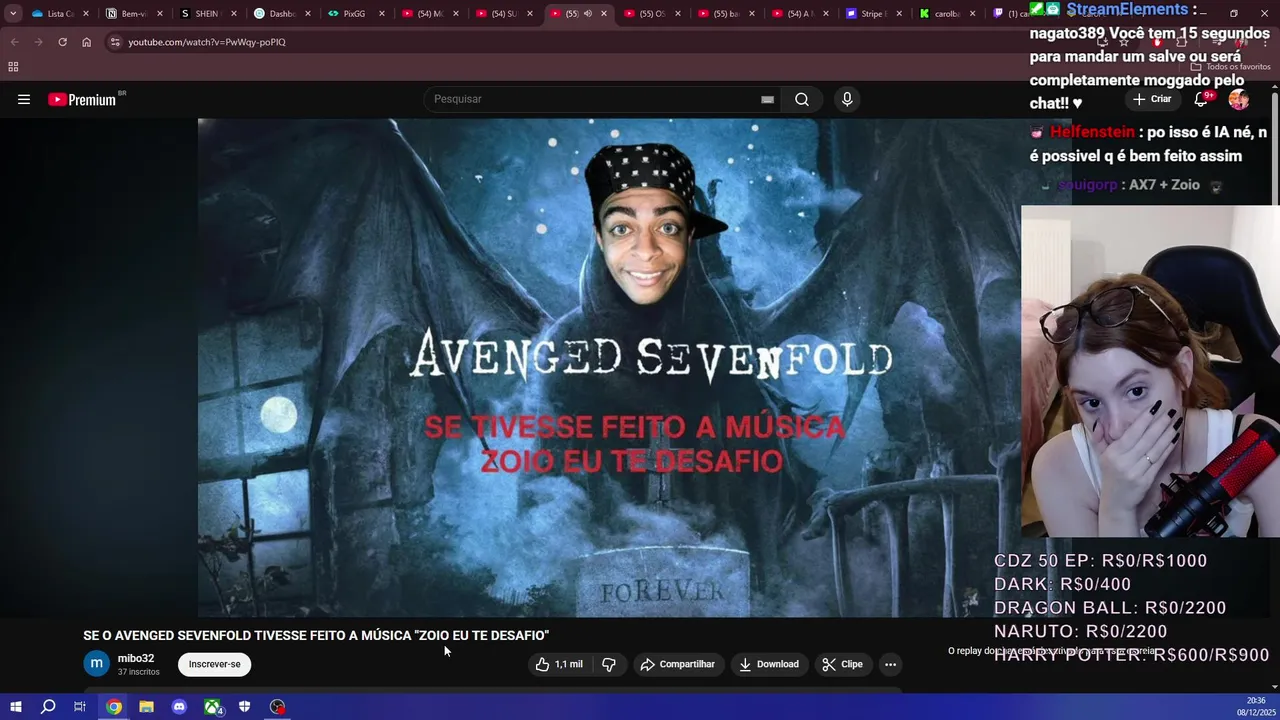View site information icon in address bar
1280x720 pixels.
click(115, 42)
